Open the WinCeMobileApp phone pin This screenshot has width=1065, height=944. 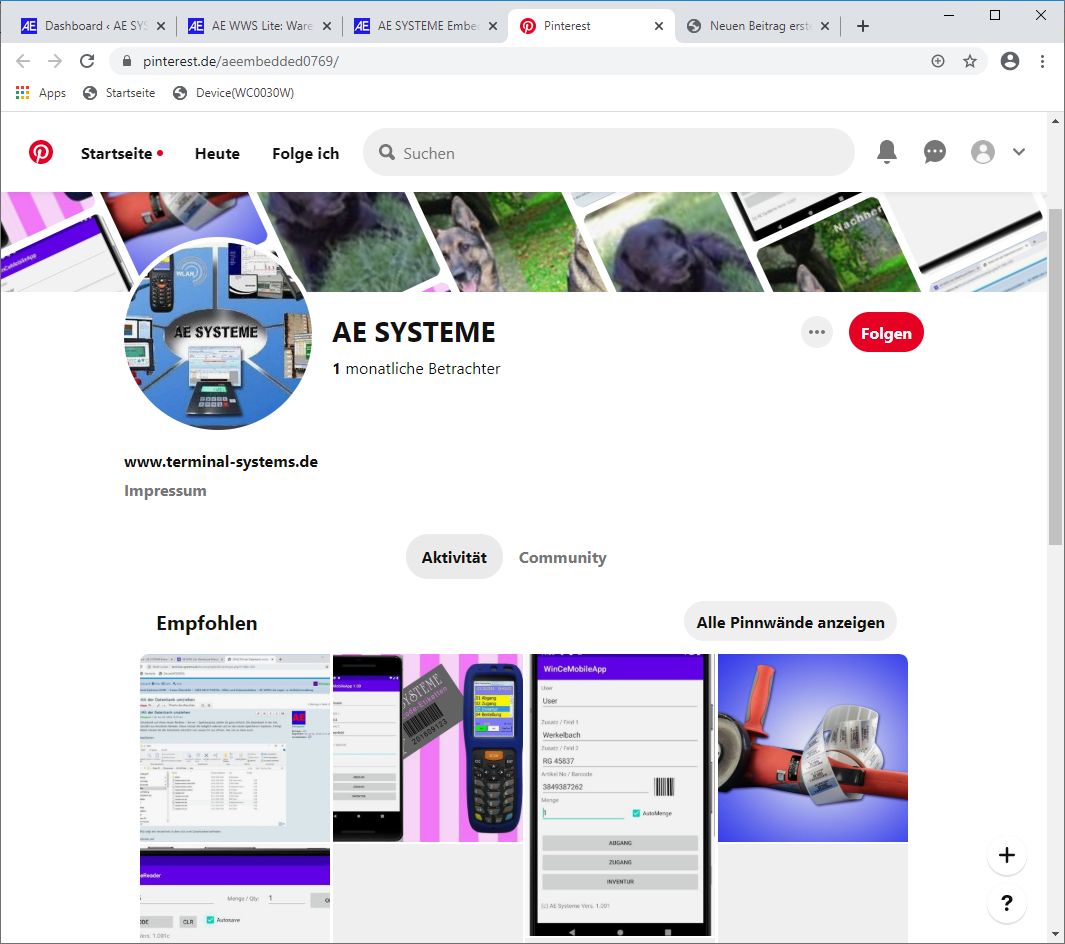tap(621, 795)
